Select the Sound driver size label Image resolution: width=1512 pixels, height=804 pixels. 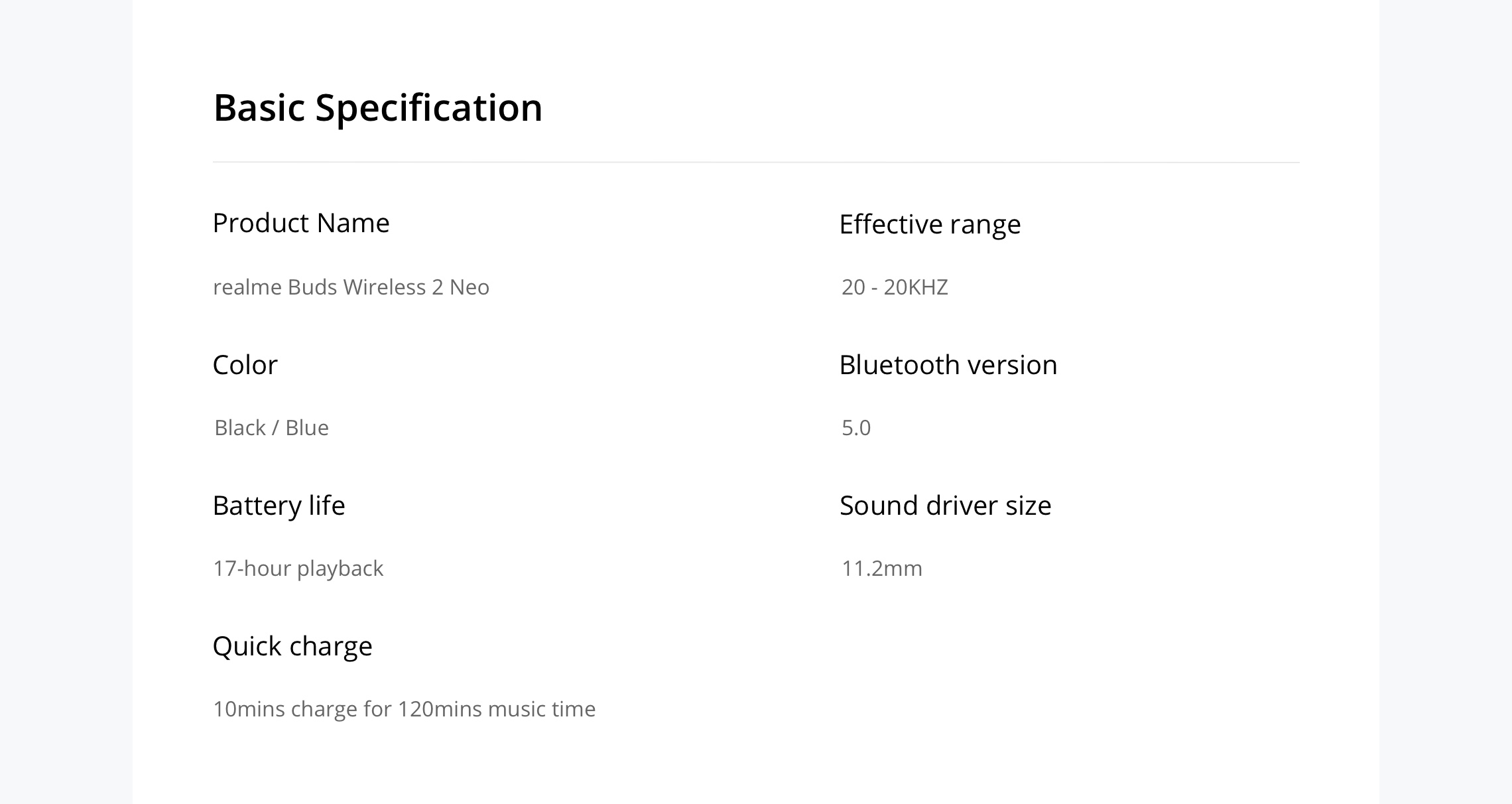pos(946,505)
